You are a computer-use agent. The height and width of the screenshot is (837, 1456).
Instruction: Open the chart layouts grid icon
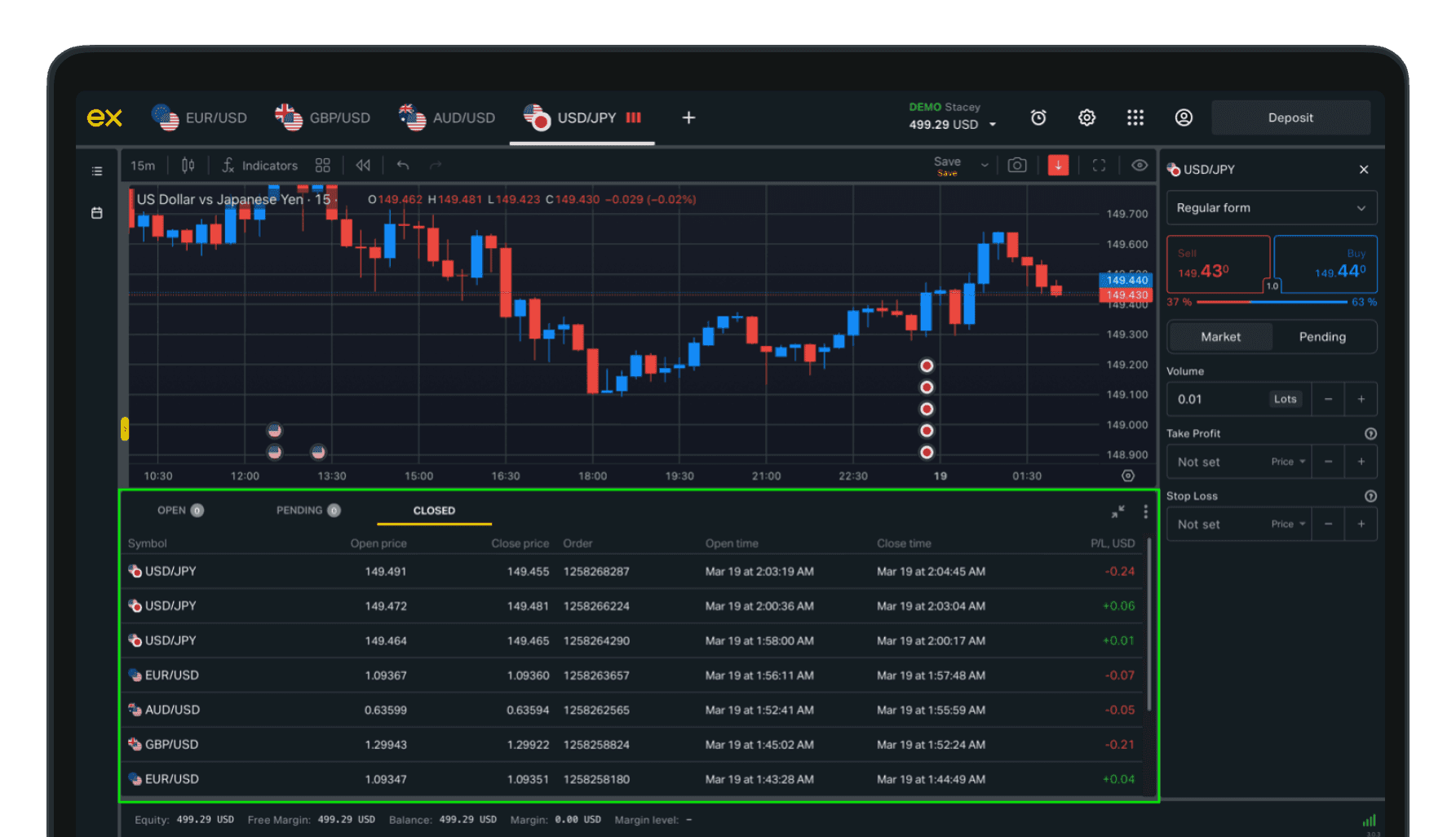point(322,165)
